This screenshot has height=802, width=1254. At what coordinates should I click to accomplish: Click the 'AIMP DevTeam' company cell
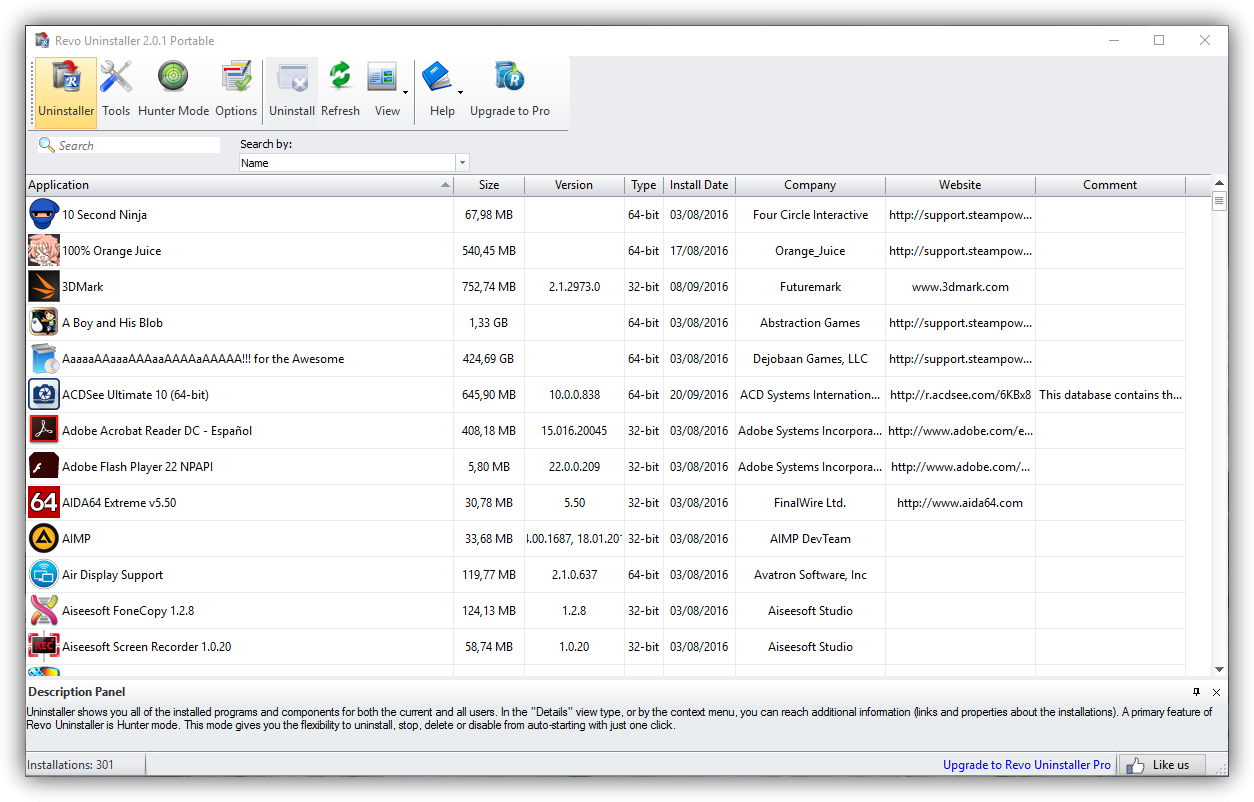810,539
